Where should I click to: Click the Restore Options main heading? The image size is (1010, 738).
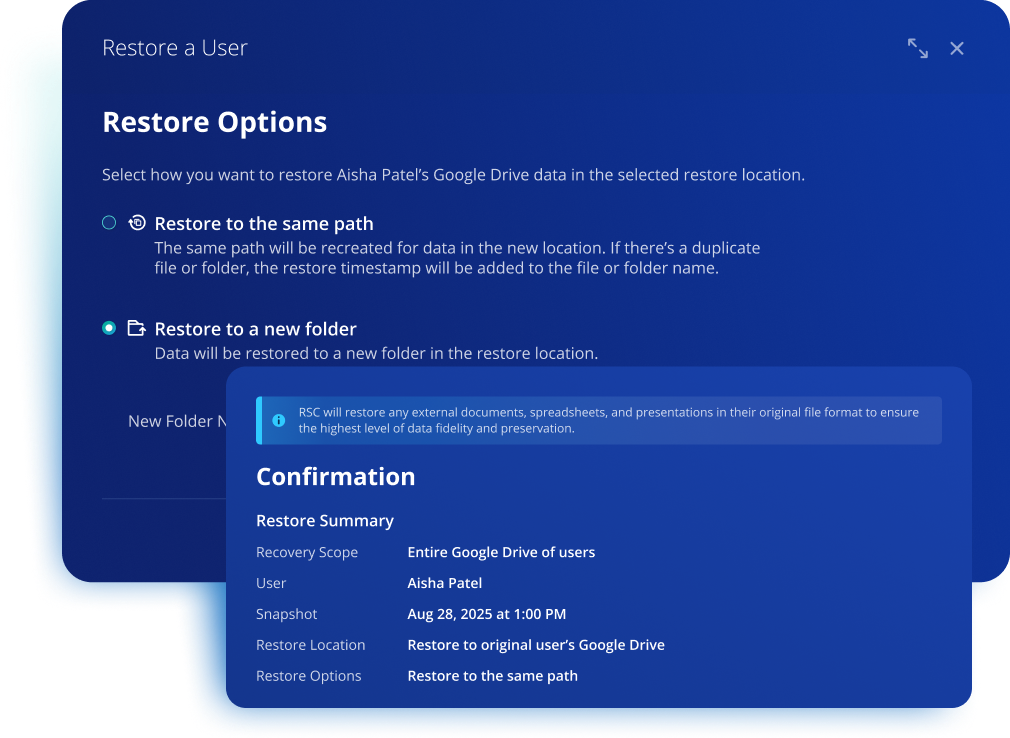(x=215, y=122)
